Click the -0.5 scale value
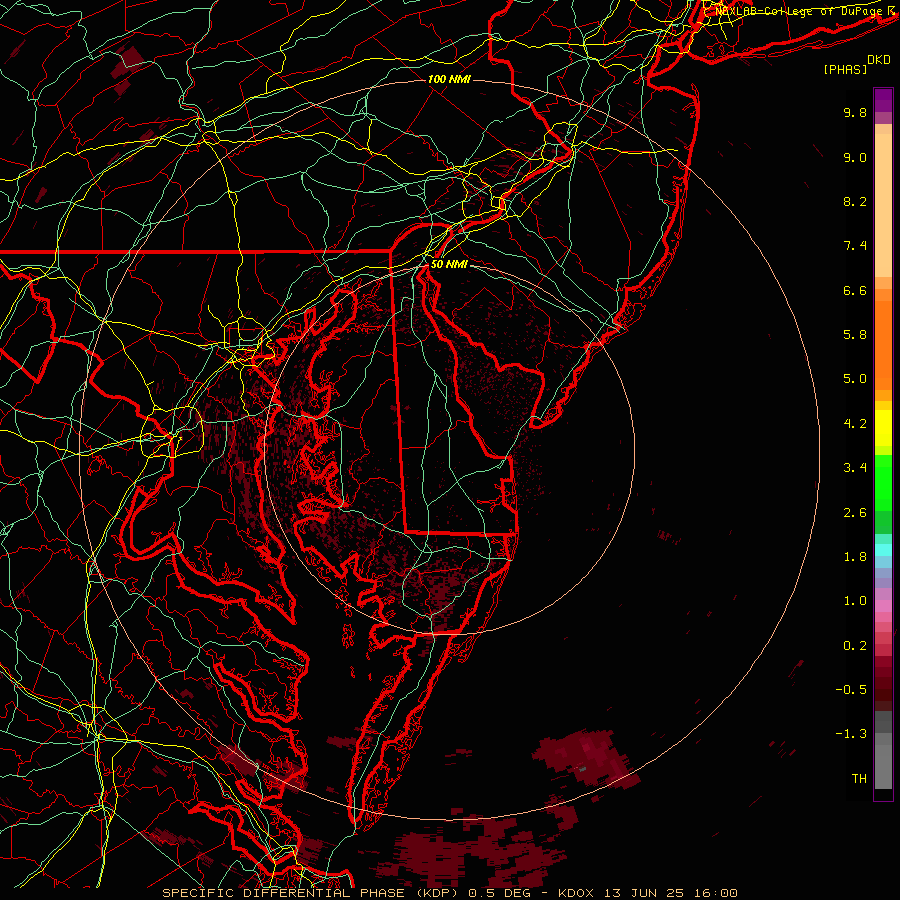The width and height of the screenshot is (900, 900). tap(851, 690)
